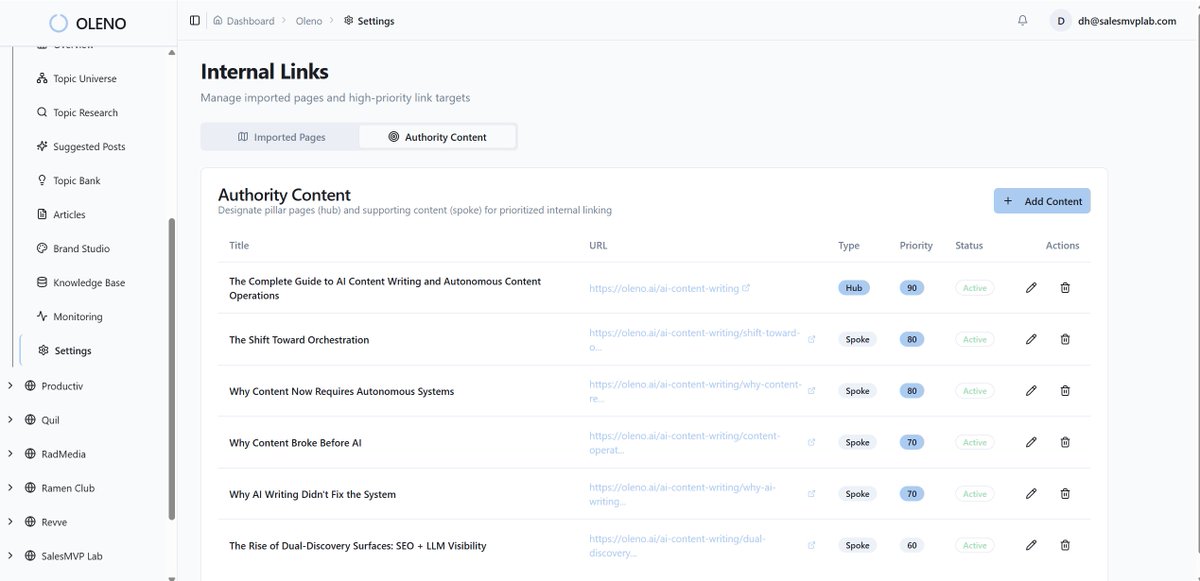Open Monitoring in sidebar
The width and height of the screenshot is (1200, 581).
click(69, 317)
